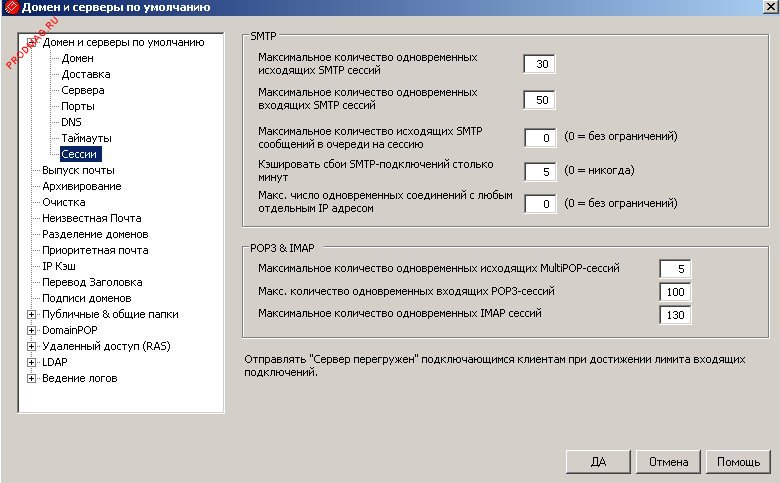Image resolution: width=780 pixels, height=483 pixels.
Task: Open Таймауты in the tree
Action: pyautogui.click(x=86, y=138)
